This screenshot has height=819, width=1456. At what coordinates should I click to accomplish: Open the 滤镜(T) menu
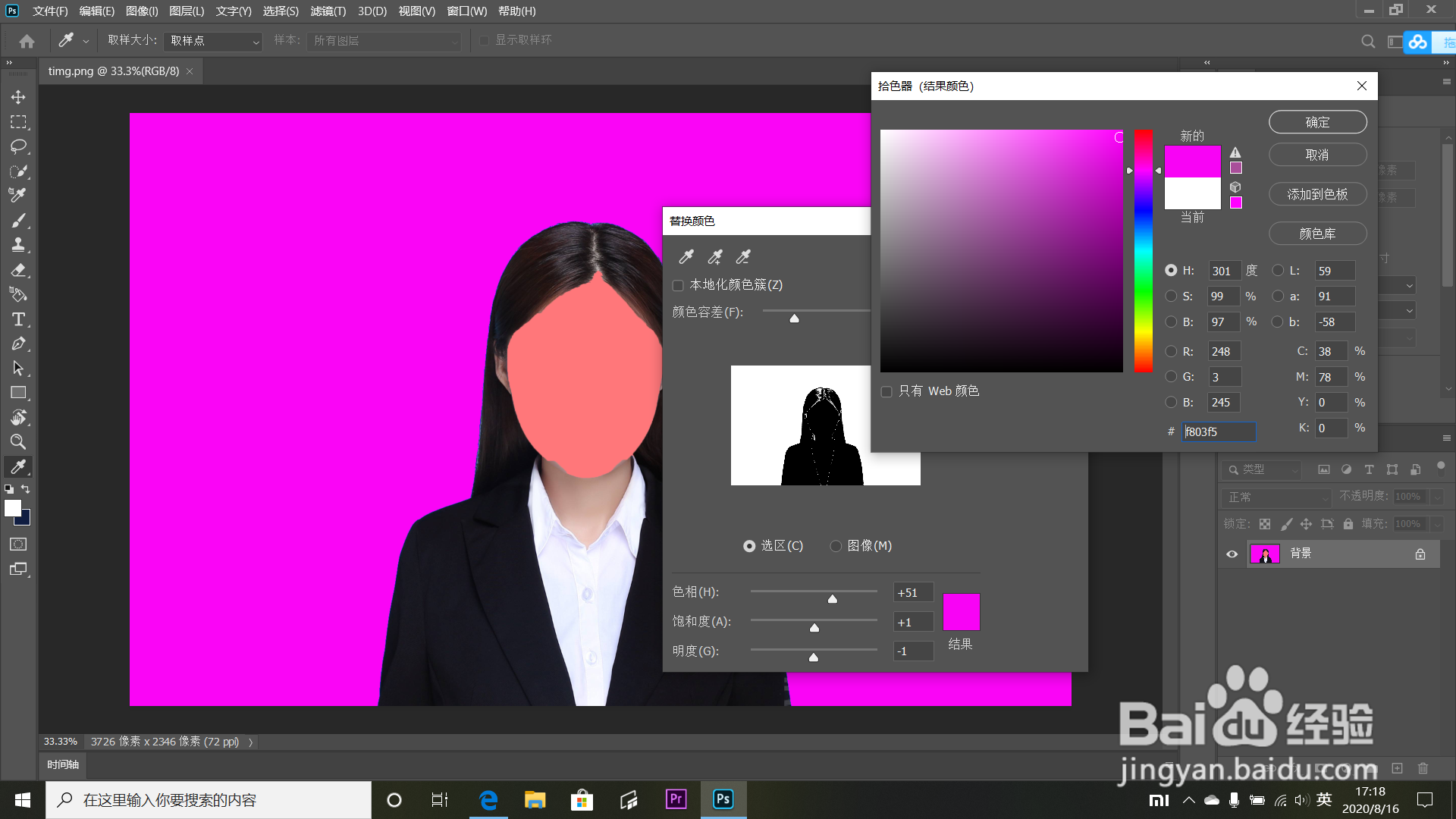[x=328, y=11]
